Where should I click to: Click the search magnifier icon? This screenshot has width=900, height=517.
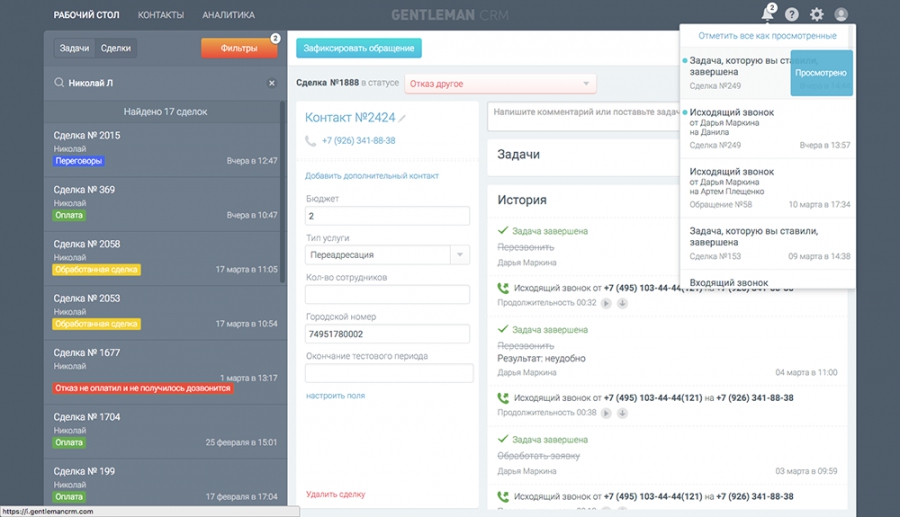(59, 83)
